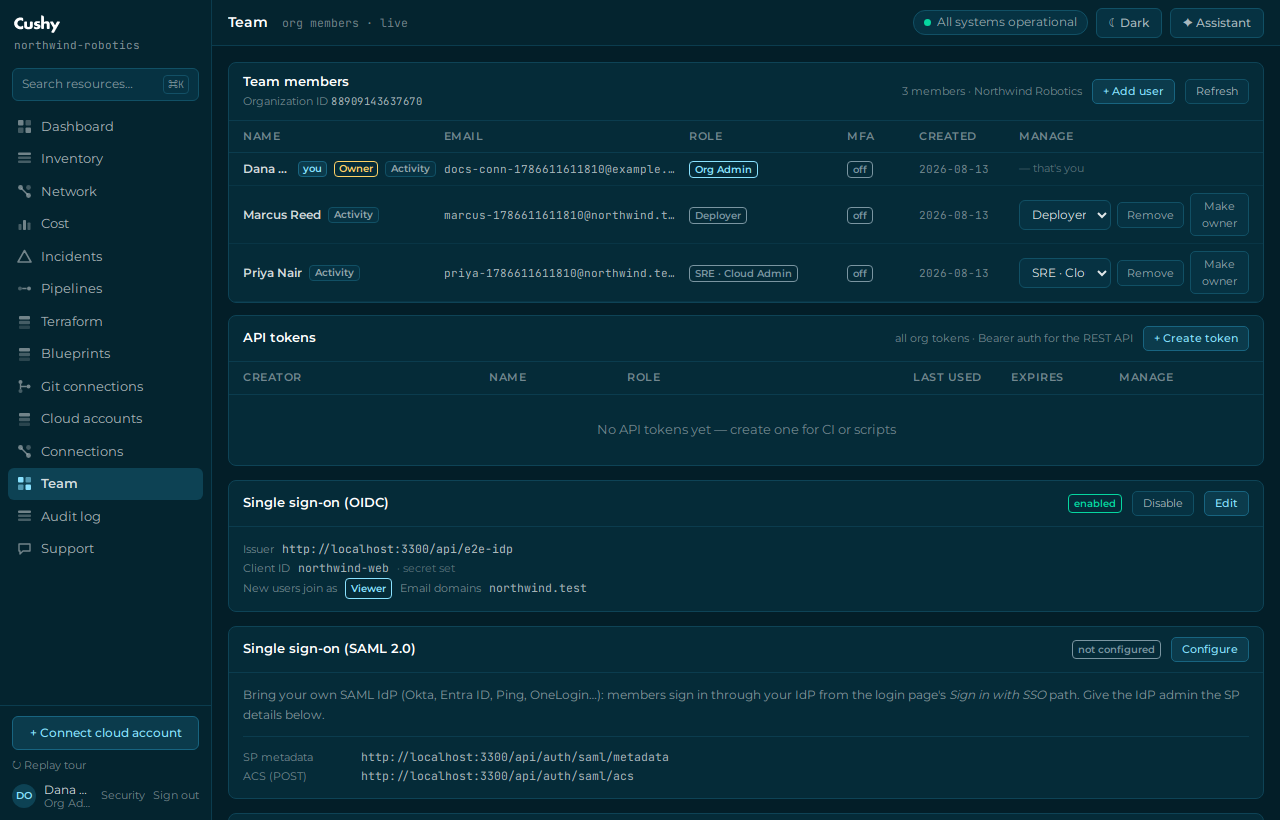1280x820 pixels.
Task: Click the Git connections branch icon
Action: point(24,386)
